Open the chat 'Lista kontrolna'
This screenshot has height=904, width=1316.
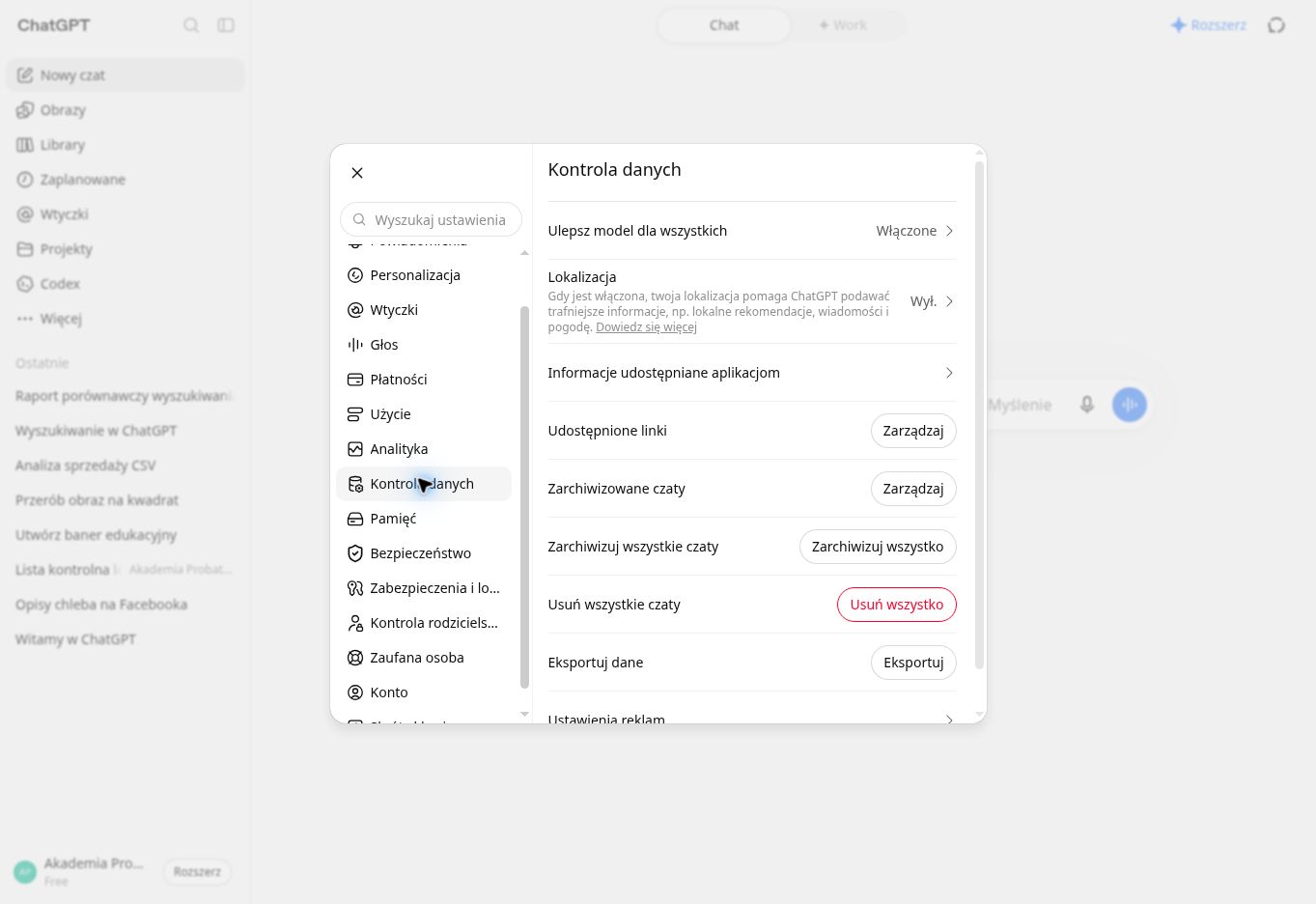(126, 570)
